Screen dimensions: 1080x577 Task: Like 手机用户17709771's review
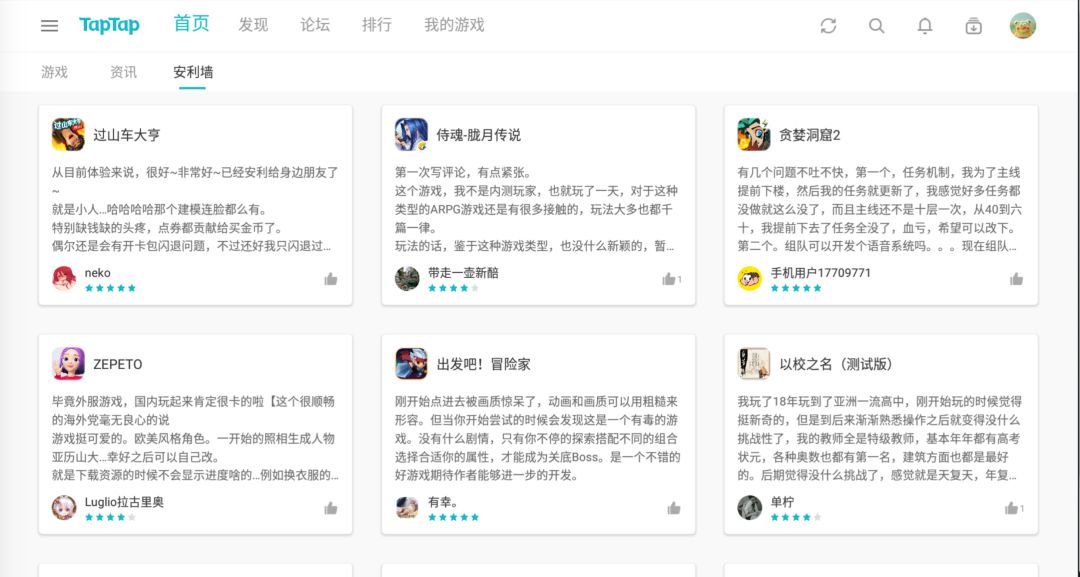(1016, 279)
